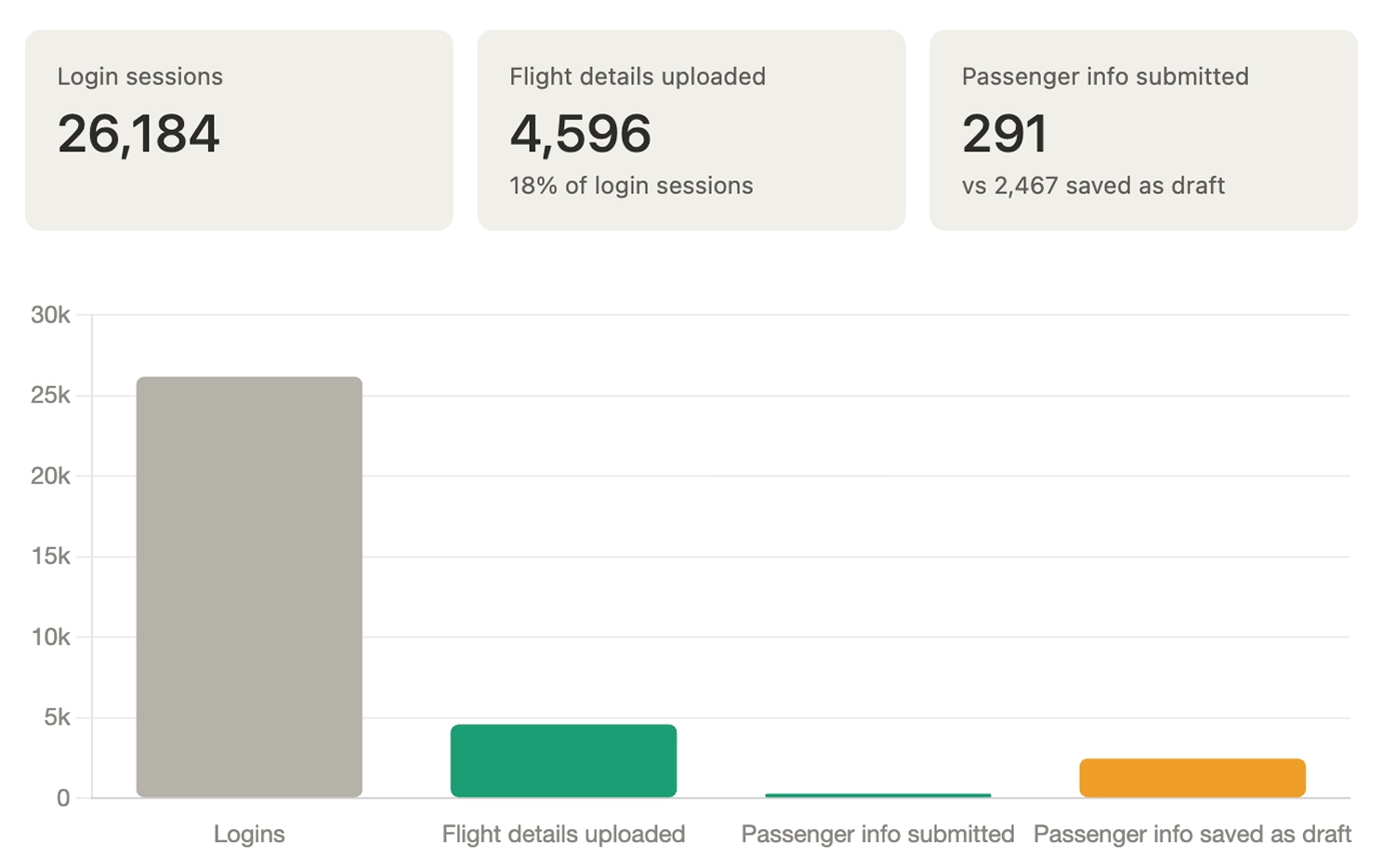Click the 30k y-axis tick label
Viewport: 1383px width, 868px height.
pos(50,315)
